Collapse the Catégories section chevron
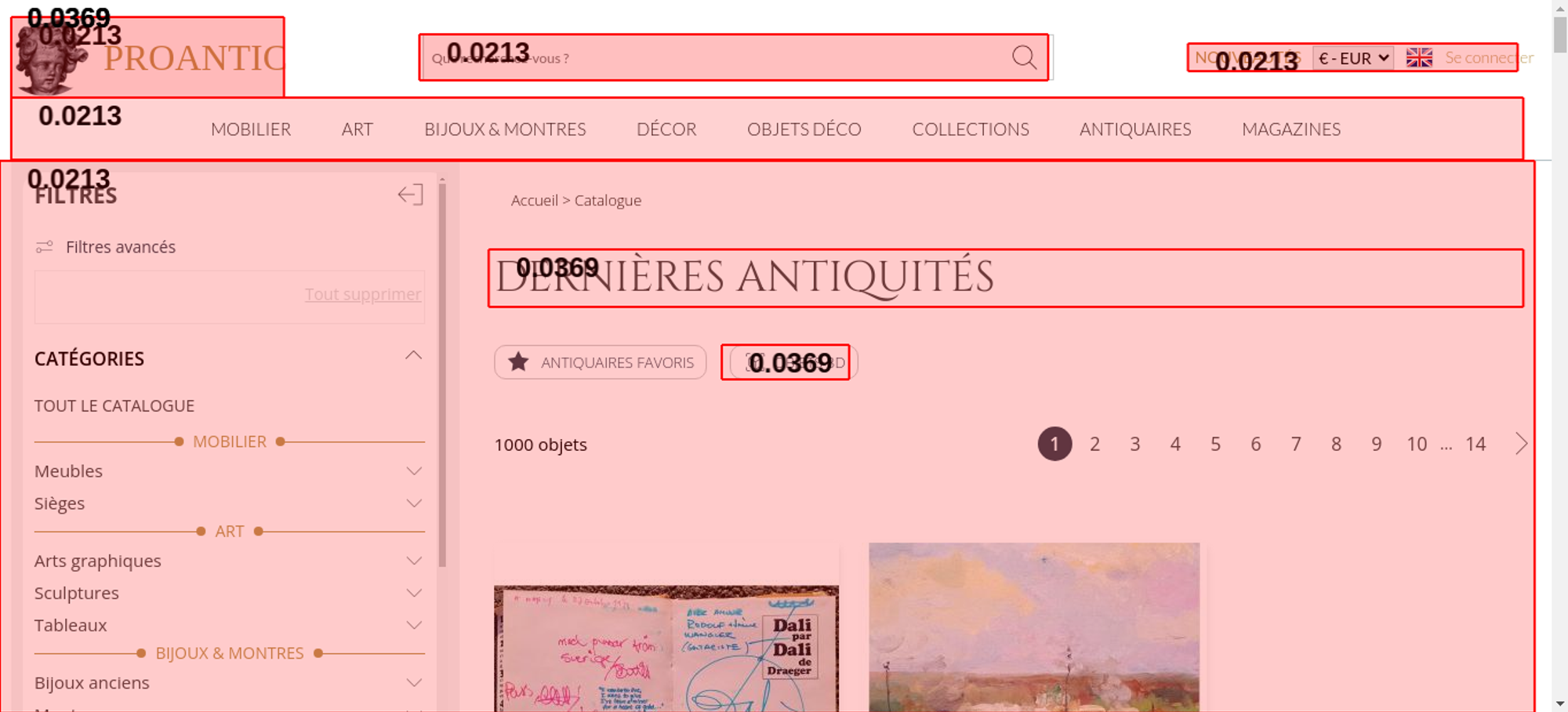This screenshot has width=1568, height=712. click(x=413, y=357)
